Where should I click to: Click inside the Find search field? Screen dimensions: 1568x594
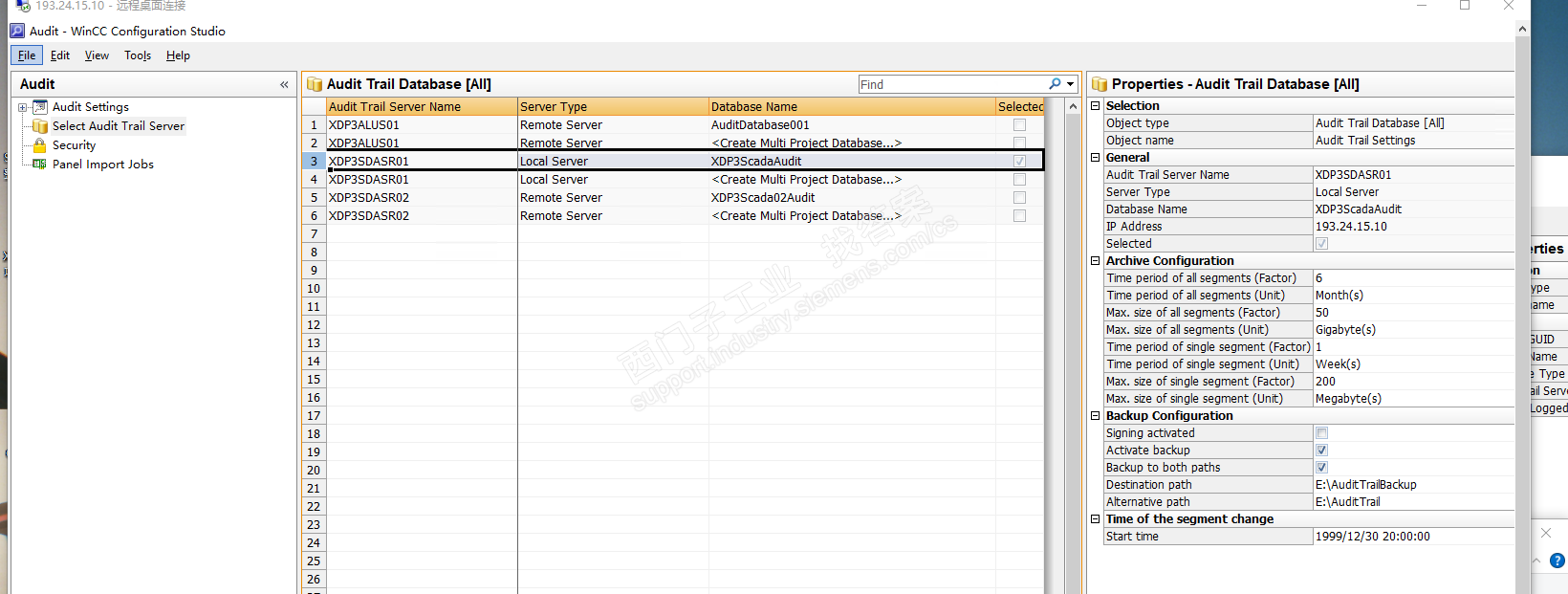pos(951,84)
